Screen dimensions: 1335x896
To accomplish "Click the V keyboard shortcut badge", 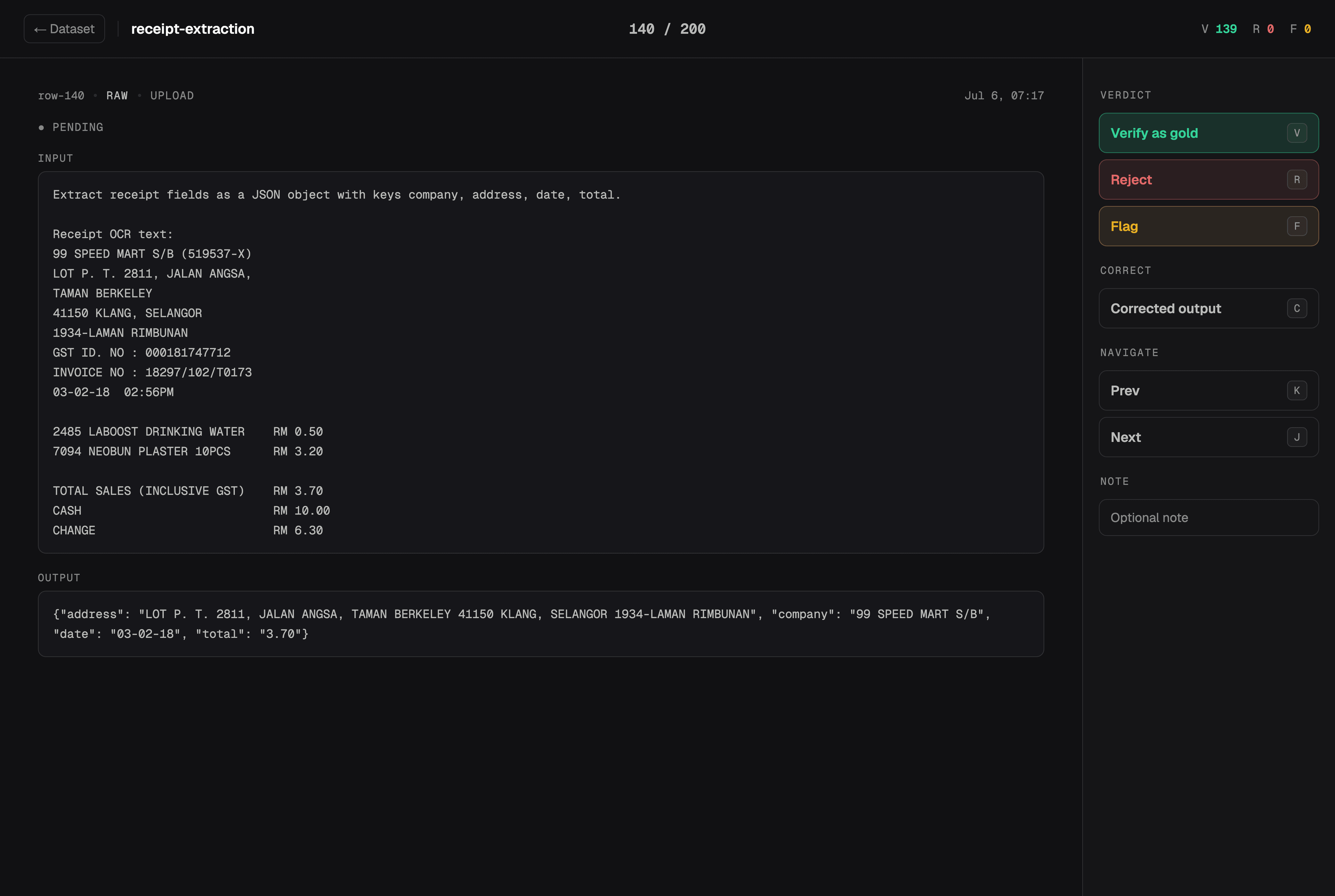I will click(1297, 133).
